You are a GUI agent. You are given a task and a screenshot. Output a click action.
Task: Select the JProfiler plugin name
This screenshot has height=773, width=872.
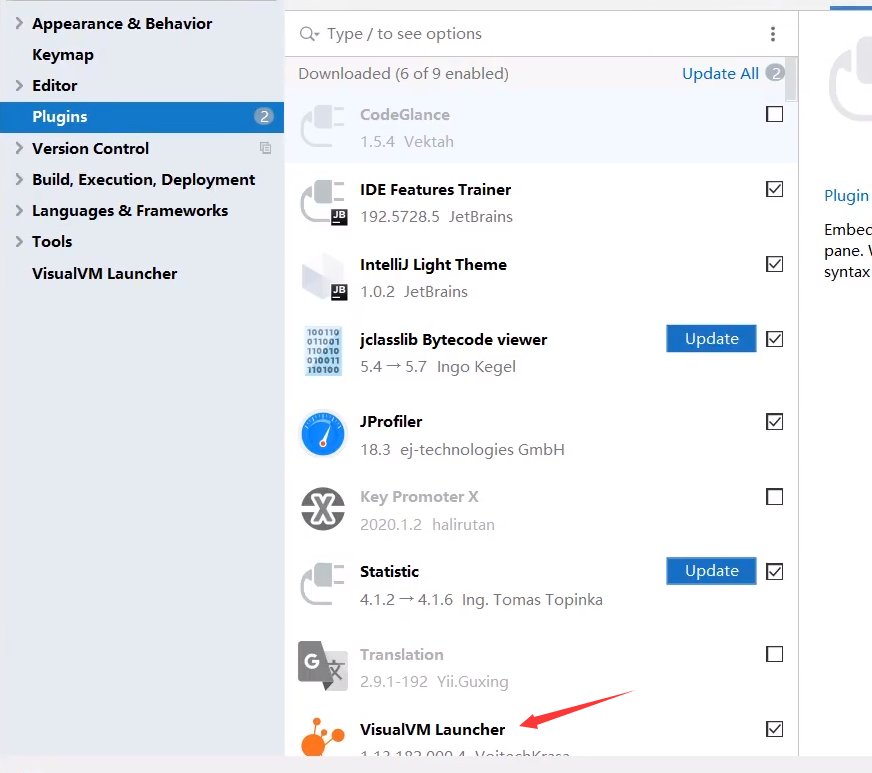click(391, 422)
